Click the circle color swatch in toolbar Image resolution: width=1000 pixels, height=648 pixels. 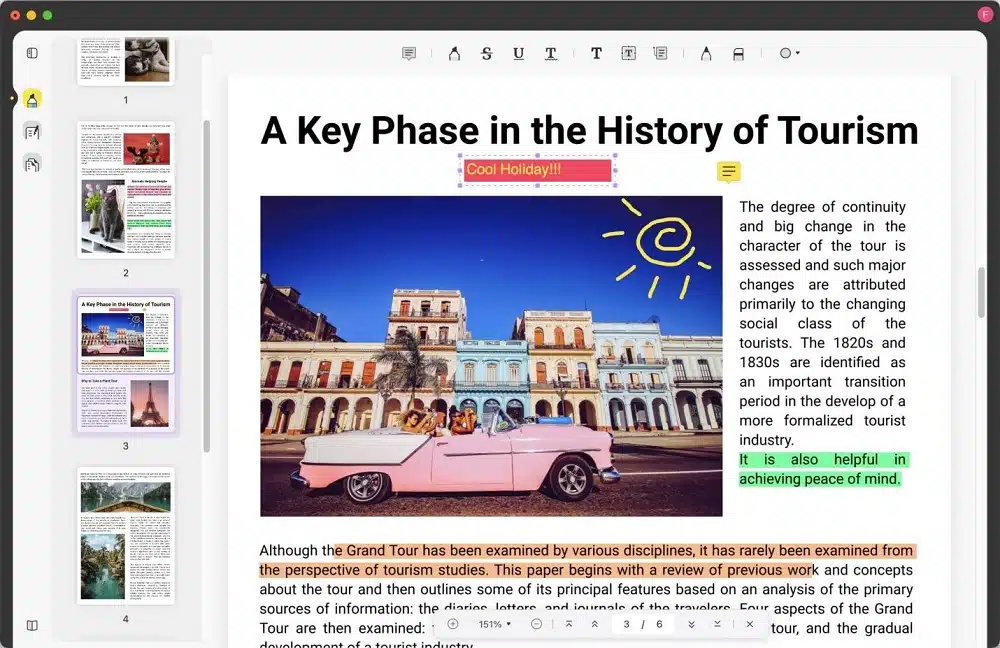coord(785,53)
